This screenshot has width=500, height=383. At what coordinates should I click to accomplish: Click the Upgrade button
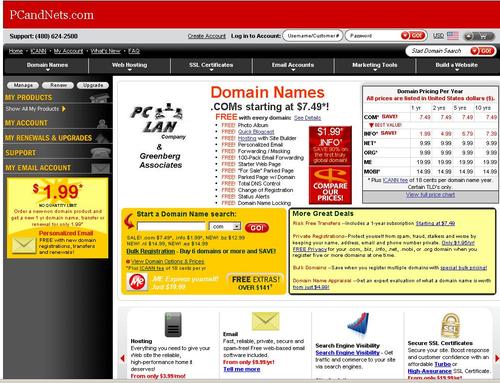coord(93,85)
